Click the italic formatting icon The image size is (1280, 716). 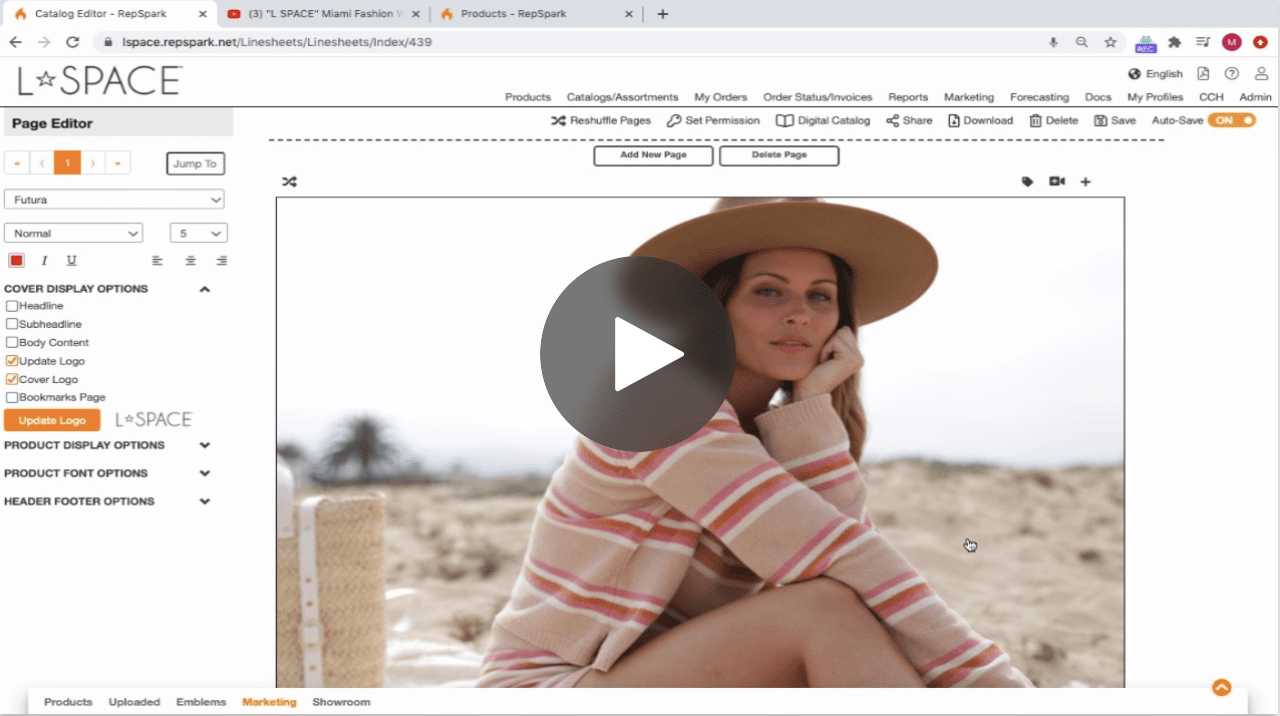coord(44,261)
